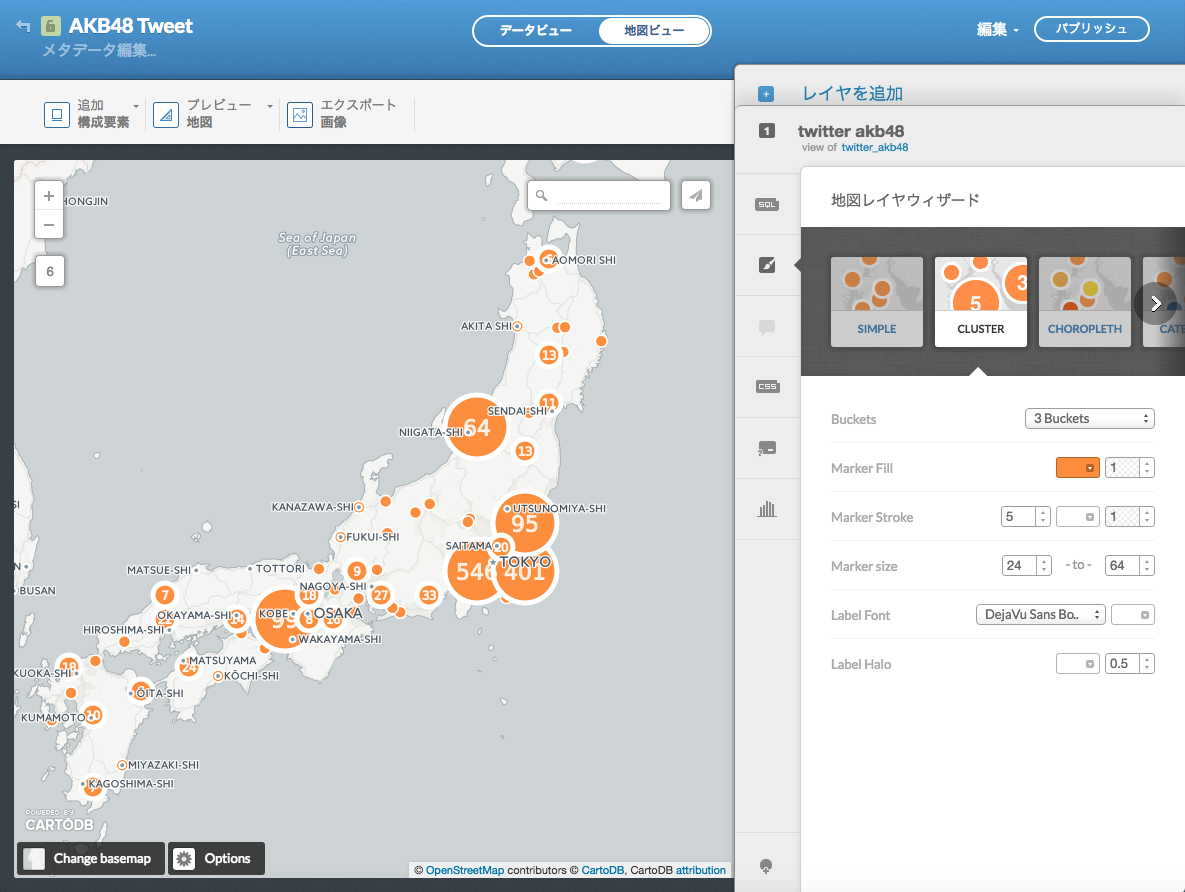Open the Label Font dropdown
This screenshot has height=892, width=1185.
1041,615
